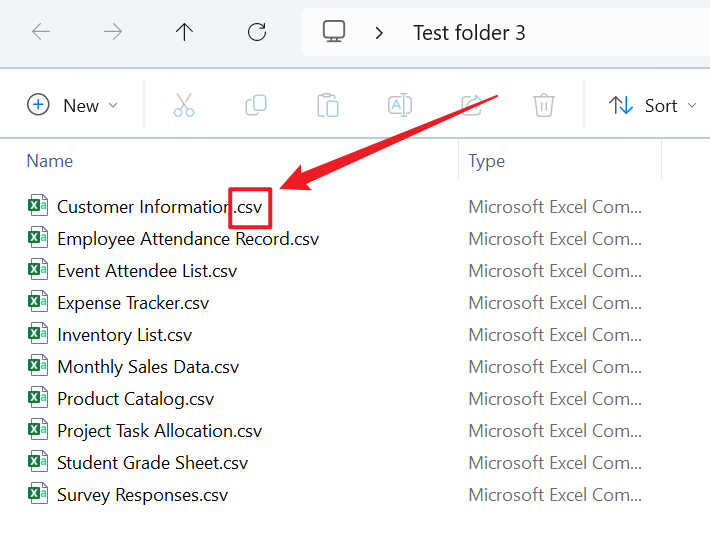
Task: Refresh the current folder view
Action: 257,32
